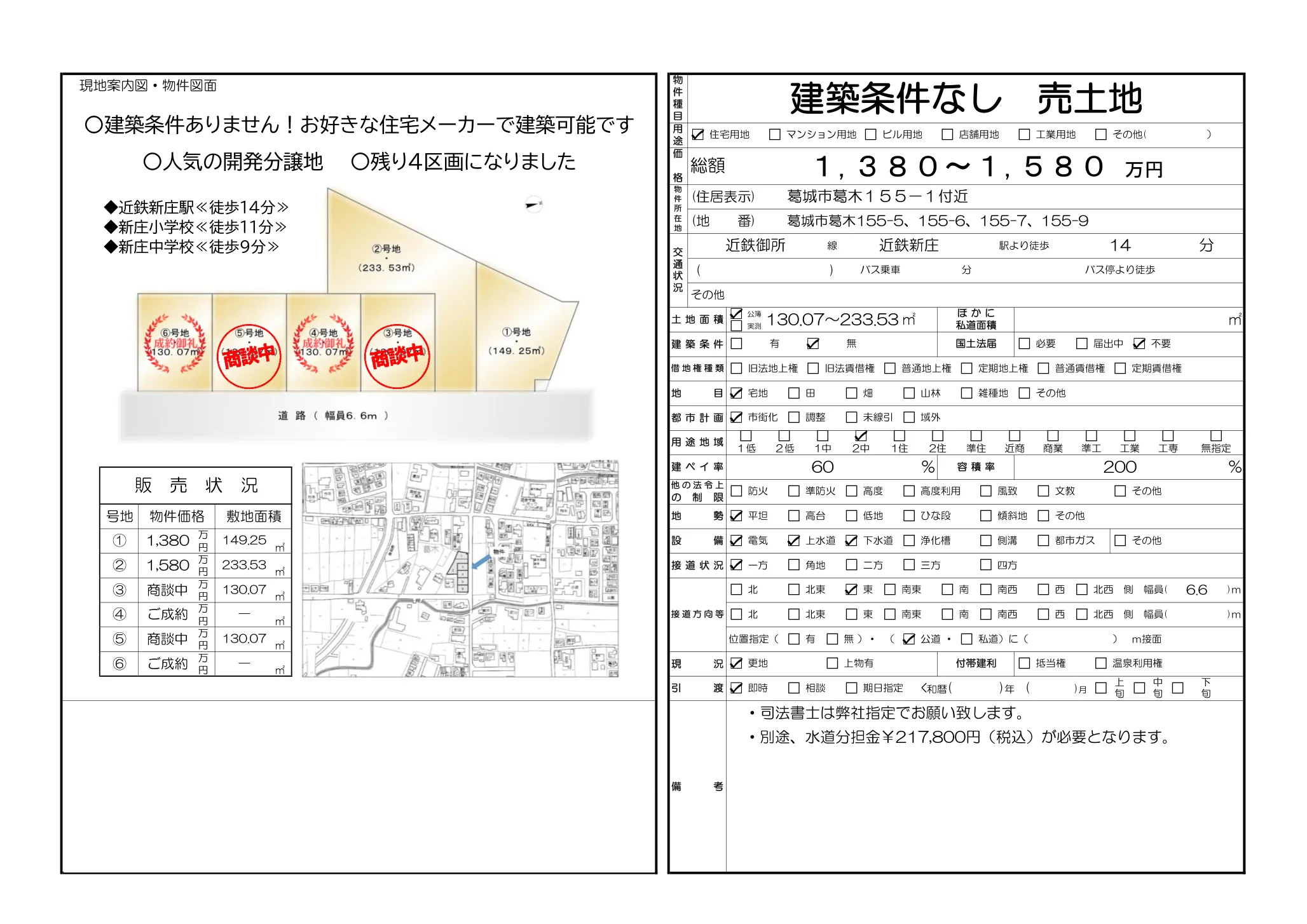Image resolution: width=1307 pixels, height=924 pixels.
Task: Check the マンション用地 property type checkbox
Action: [x=774, y=134]
